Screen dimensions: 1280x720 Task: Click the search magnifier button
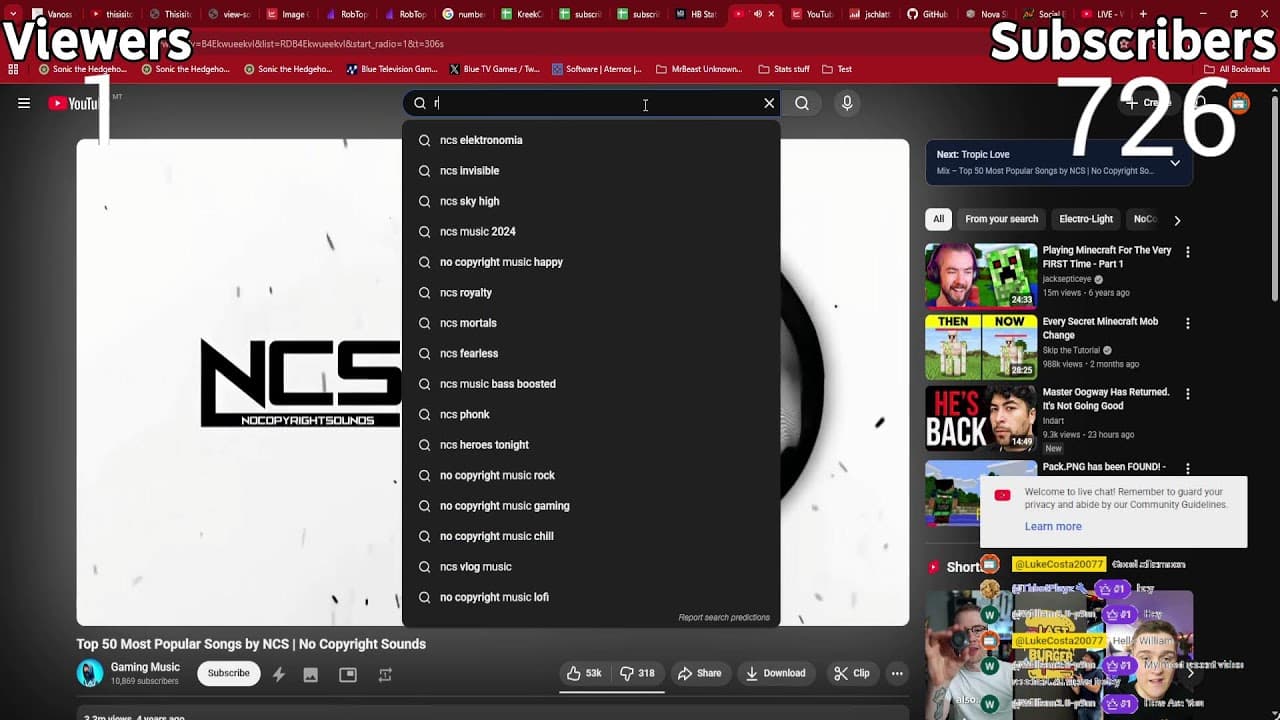(x=802, y=103)
